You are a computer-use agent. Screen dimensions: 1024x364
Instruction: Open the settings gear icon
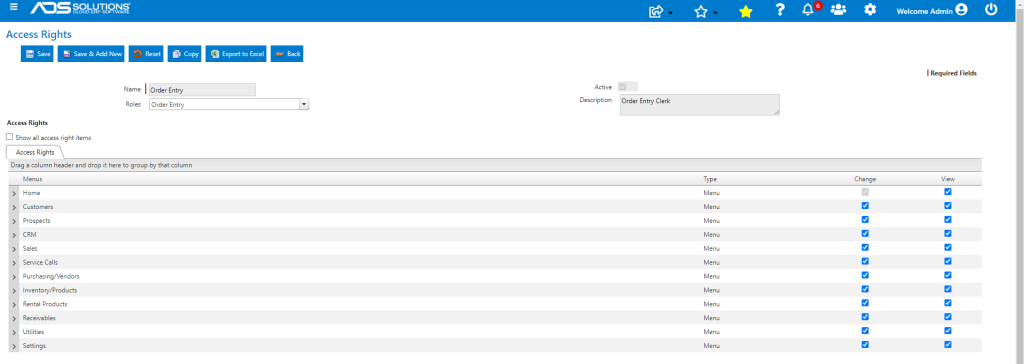click(x=870, y=10)
